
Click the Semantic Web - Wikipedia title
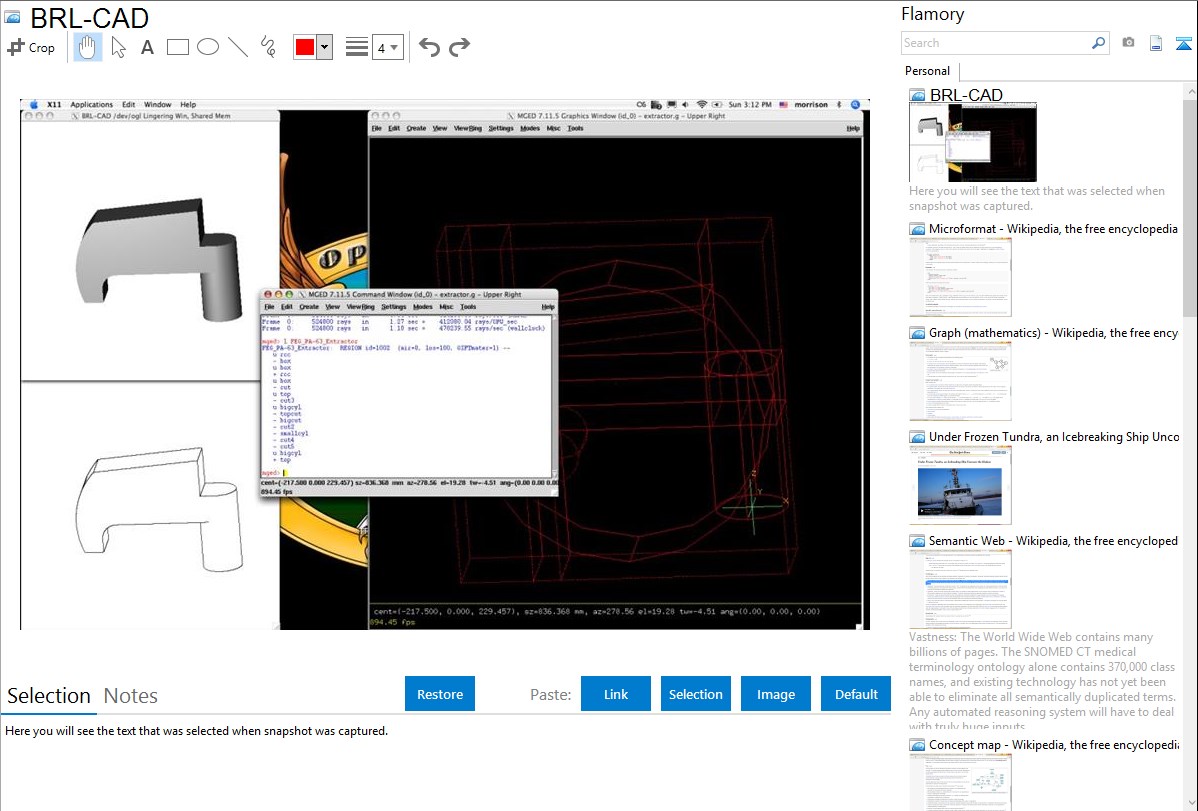point(1053,540)
